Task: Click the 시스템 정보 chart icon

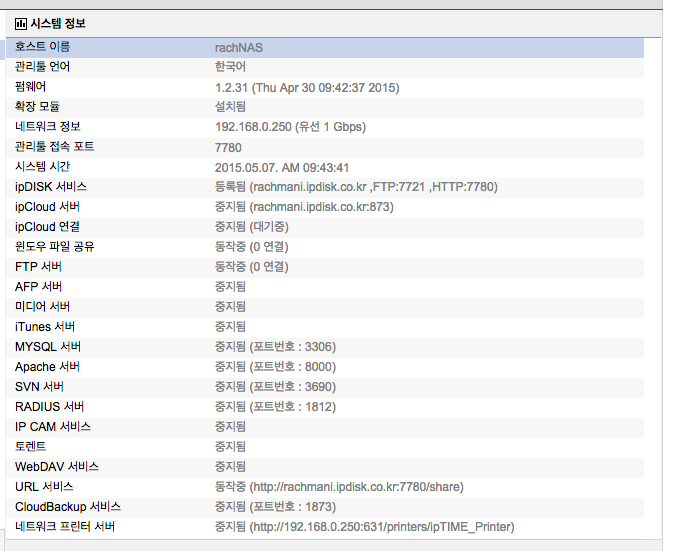Action: click(20, 24)
